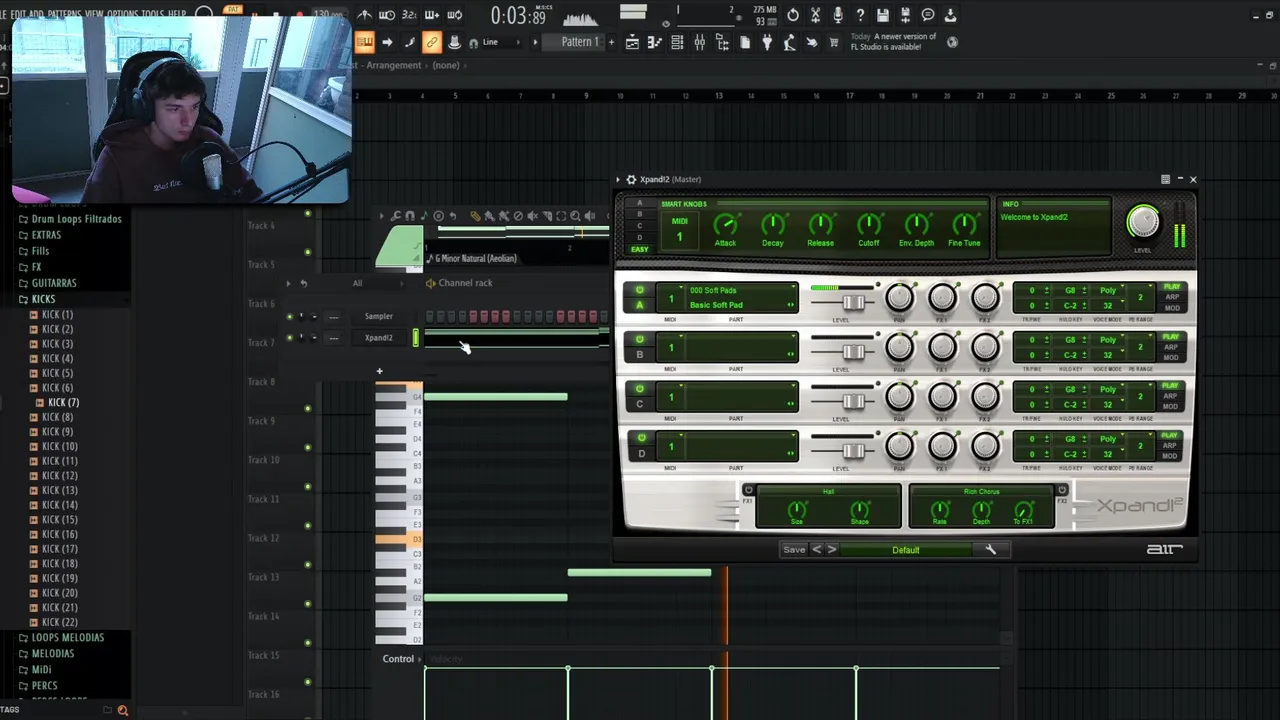The image size is (1280, 720).
Task: Click the metronome icon
Action: pyautogui.click(x=364, y=15)
